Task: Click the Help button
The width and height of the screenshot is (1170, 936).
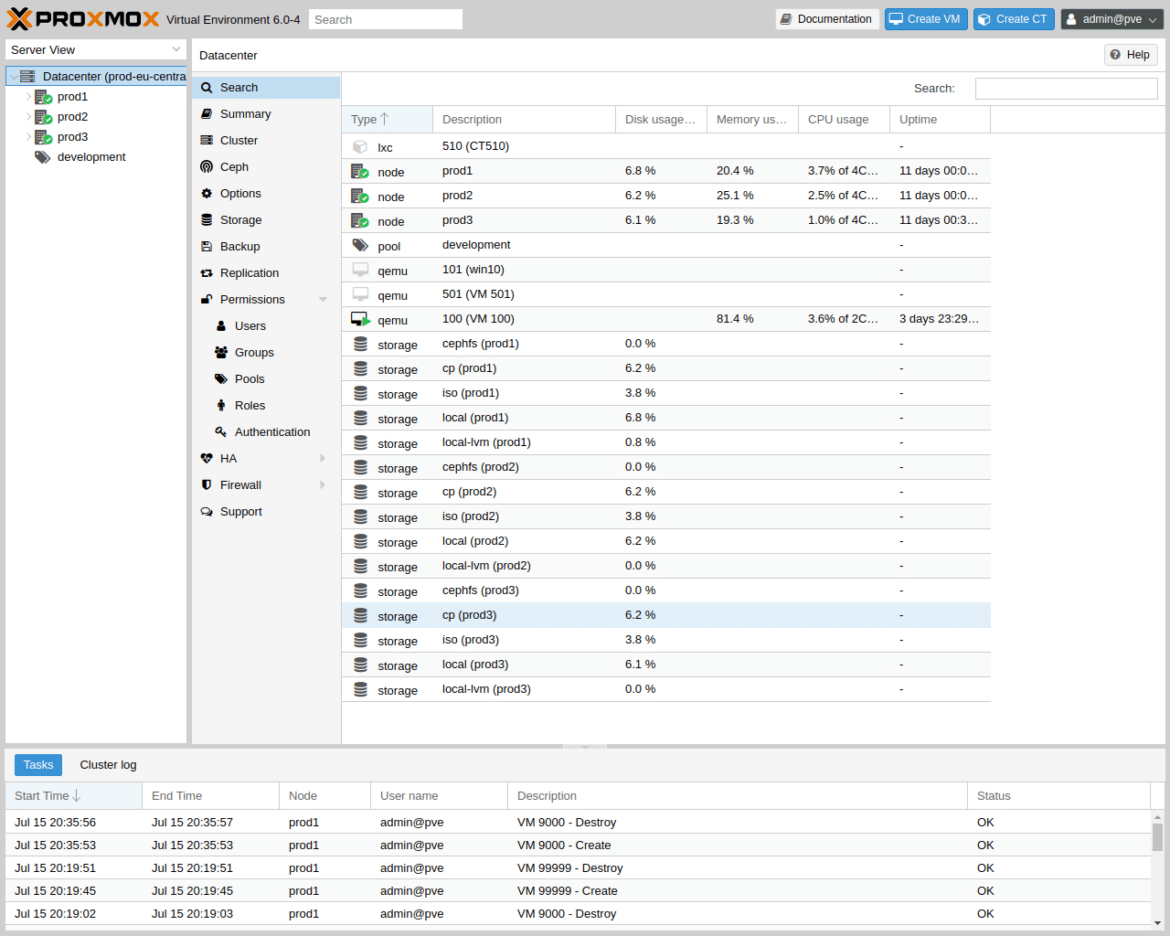Action: click(x=1130, y=54)
